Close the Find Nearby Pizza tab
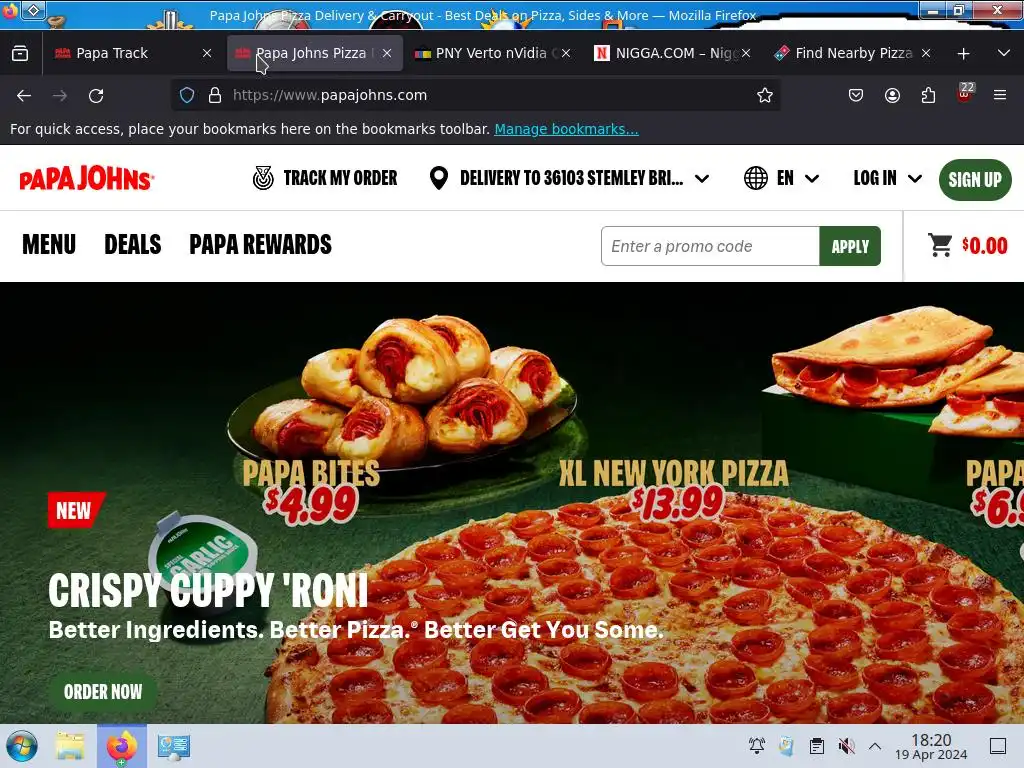 click(926, 53)
